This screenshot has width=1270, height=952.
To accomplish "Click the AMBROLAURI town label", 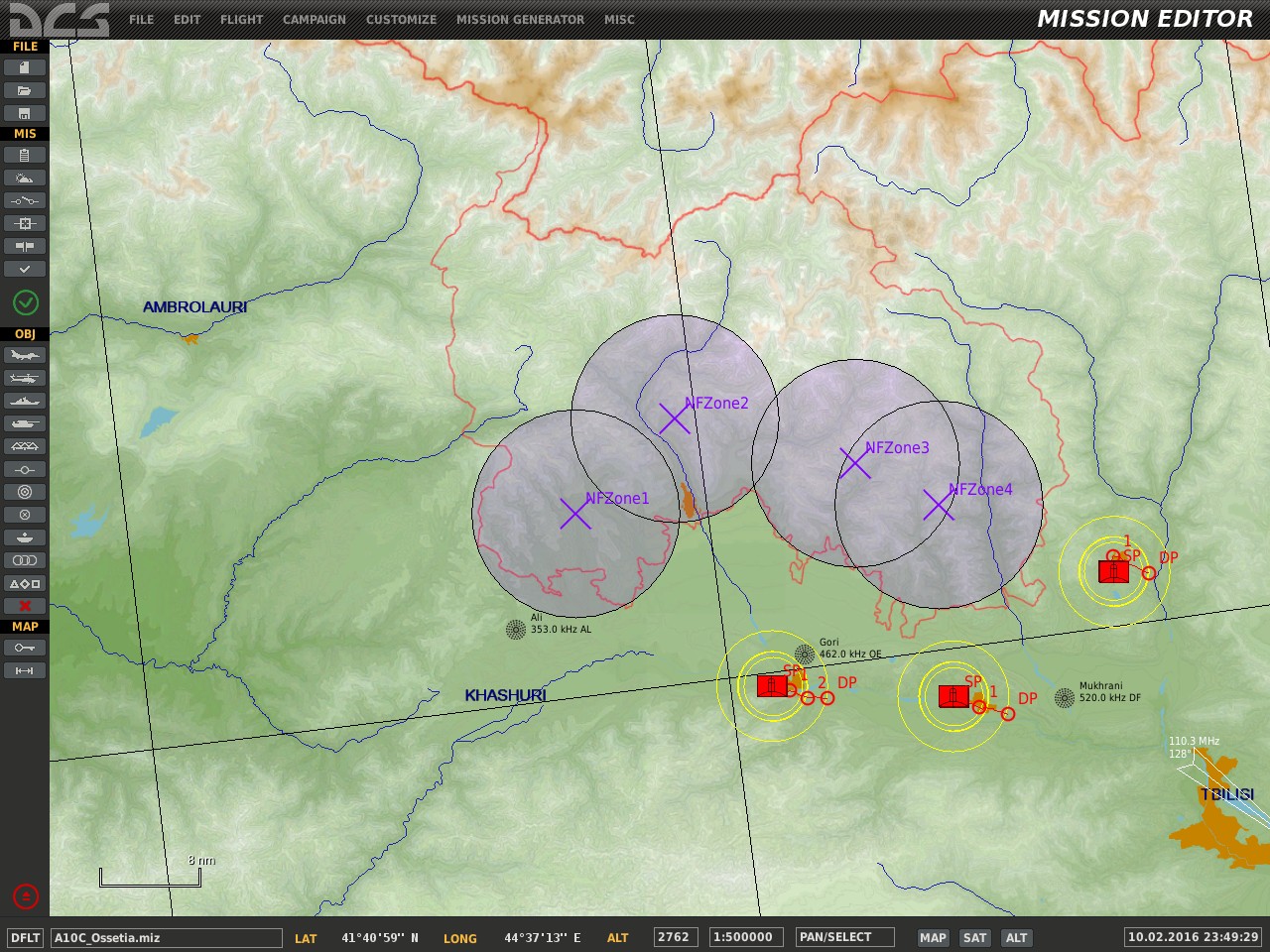I will tap(194, 307).
